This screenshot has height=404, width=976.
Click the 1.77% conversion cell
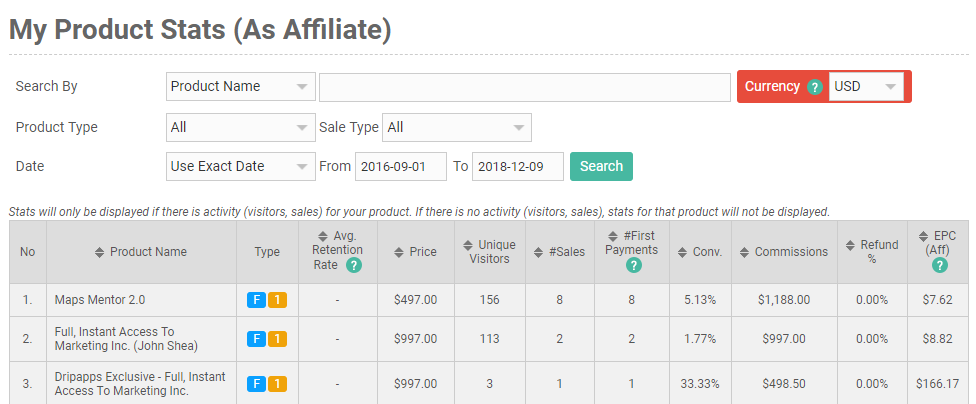coord(700,339)
